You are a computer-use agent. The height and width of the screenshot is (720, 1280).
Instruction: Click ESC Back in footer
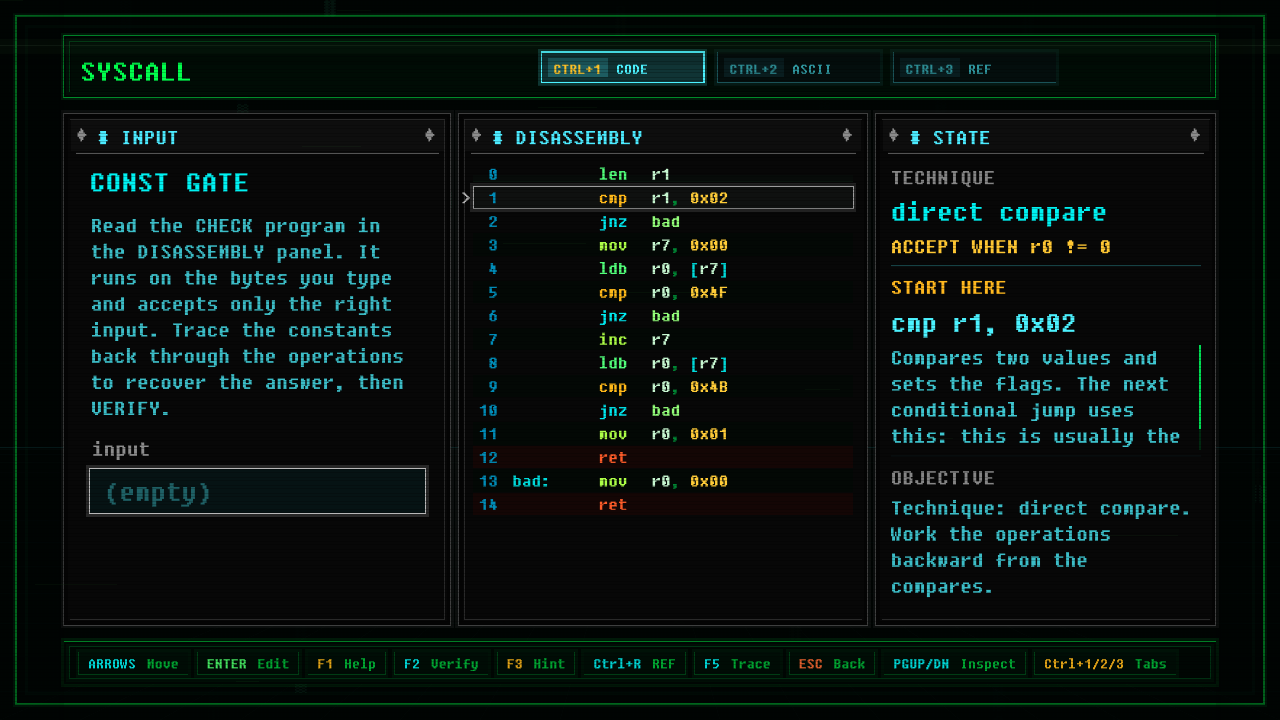831,663
